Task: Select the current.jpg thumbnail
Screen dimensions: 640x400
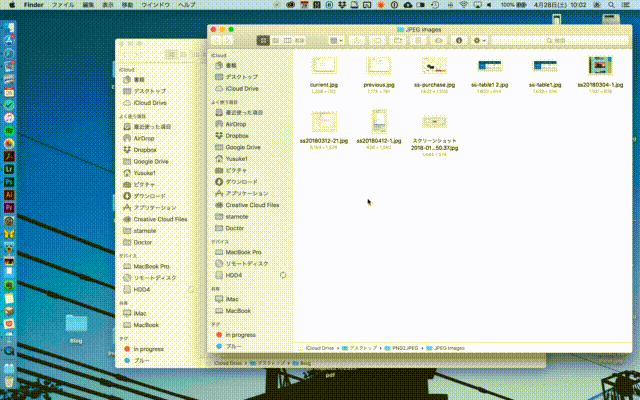Action: click(323, 67)
